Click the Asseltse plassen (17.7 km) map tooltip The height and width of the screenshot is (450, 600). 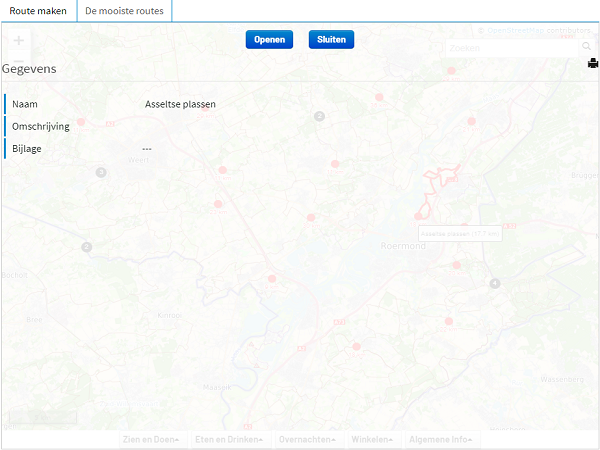[460, 233]
